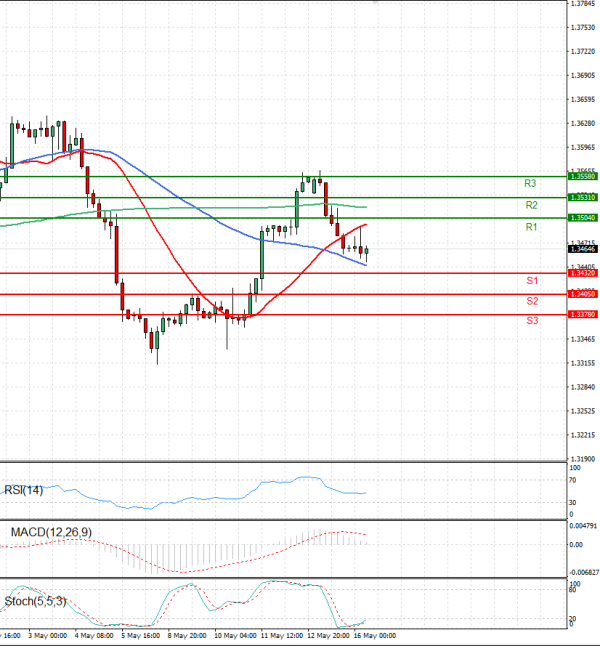Viewport: 600px width, 646px height.
Task: Click the S3 support label
Action: (532, 321)
